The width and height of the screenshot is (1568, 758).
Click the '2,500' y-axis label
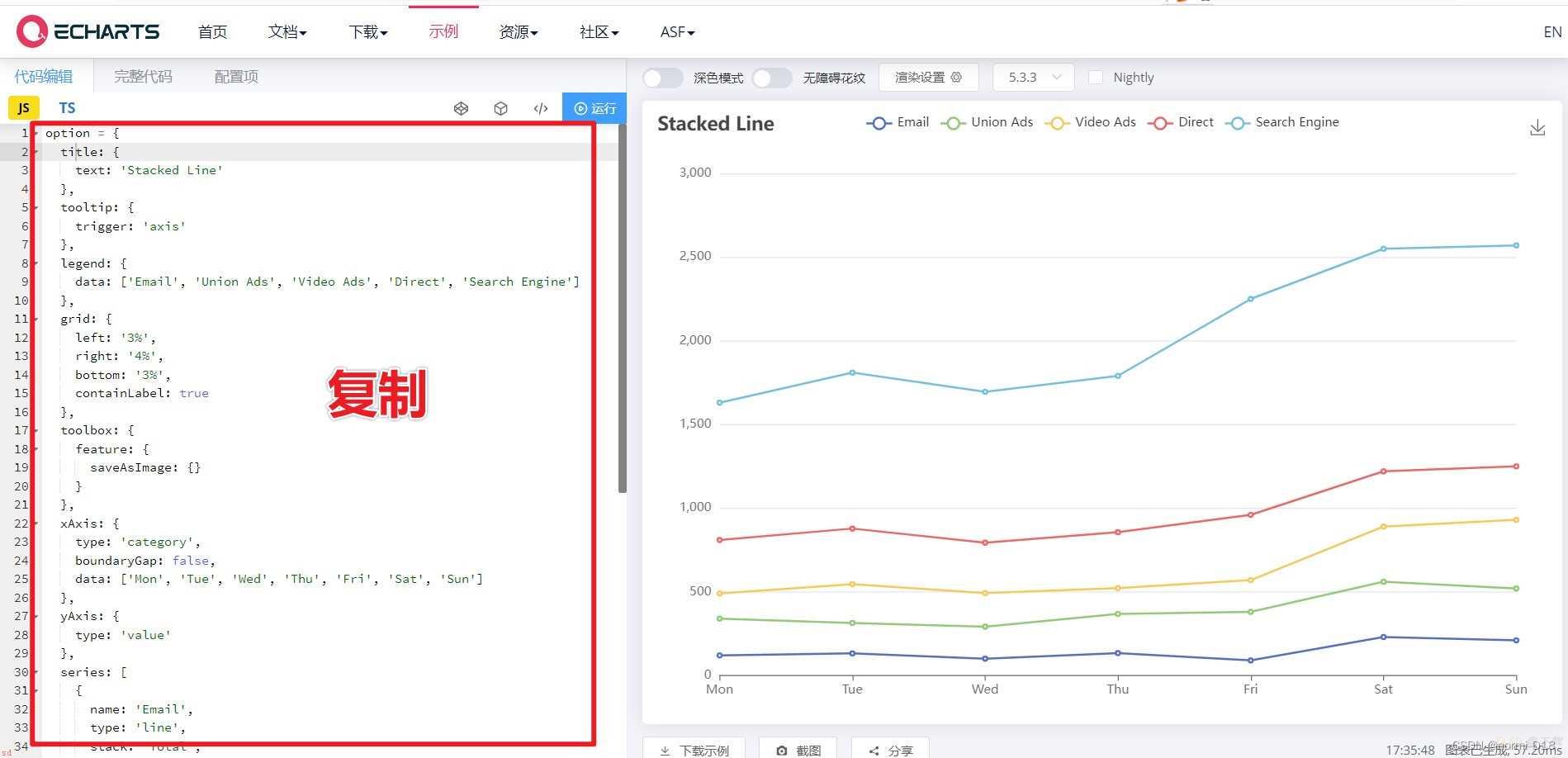click(x=695, y=256)
